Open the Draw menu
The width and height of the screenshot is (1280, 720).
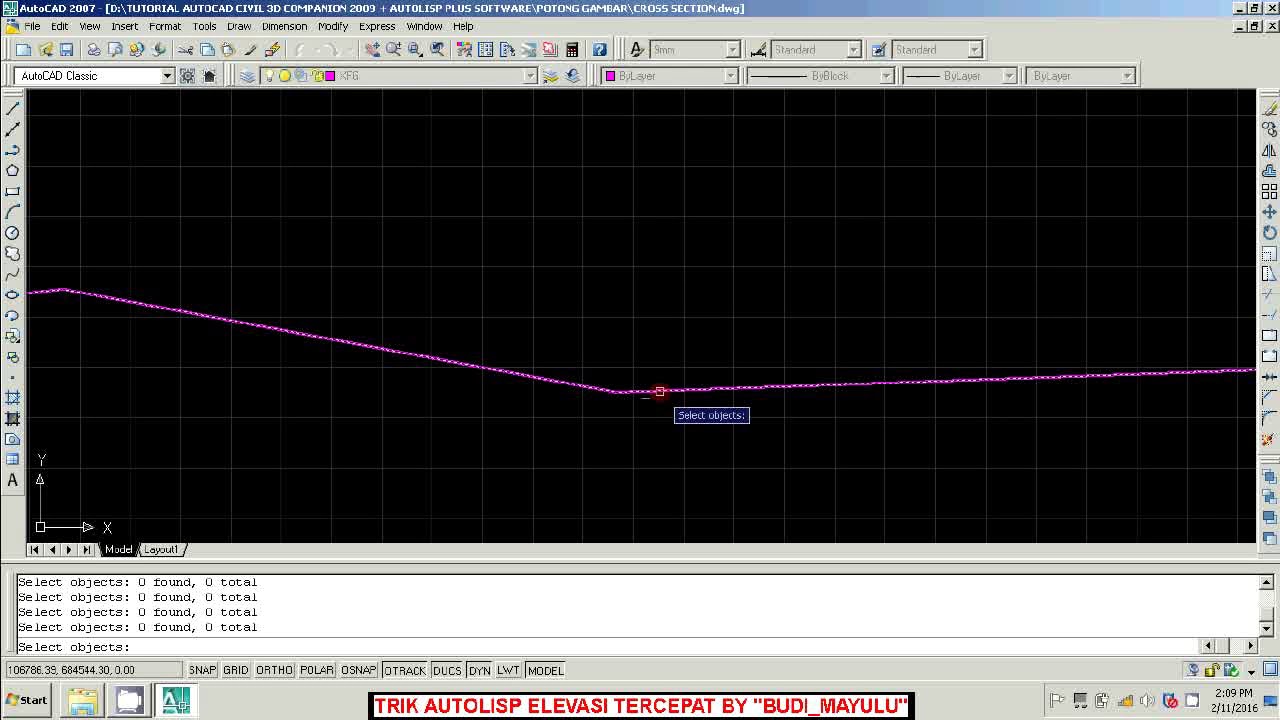239,26
